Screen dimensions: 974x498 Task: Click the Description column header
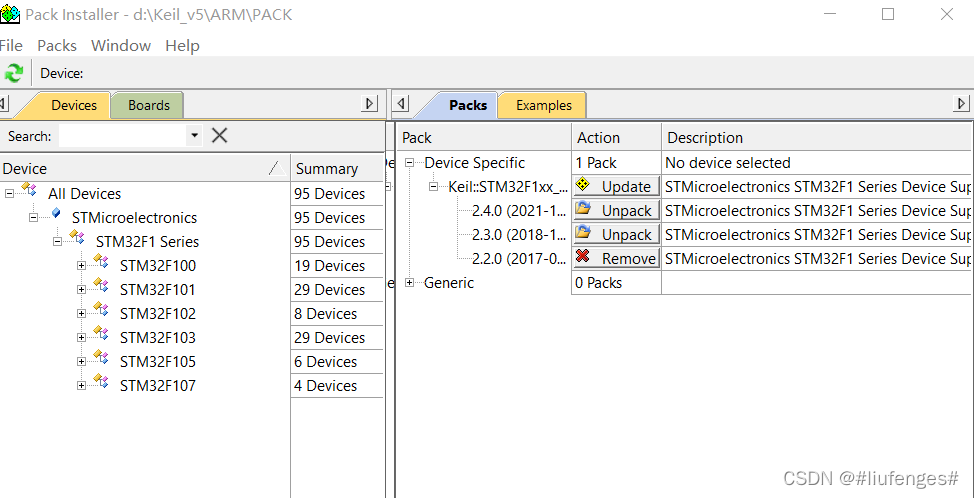[x=817, y=137]
